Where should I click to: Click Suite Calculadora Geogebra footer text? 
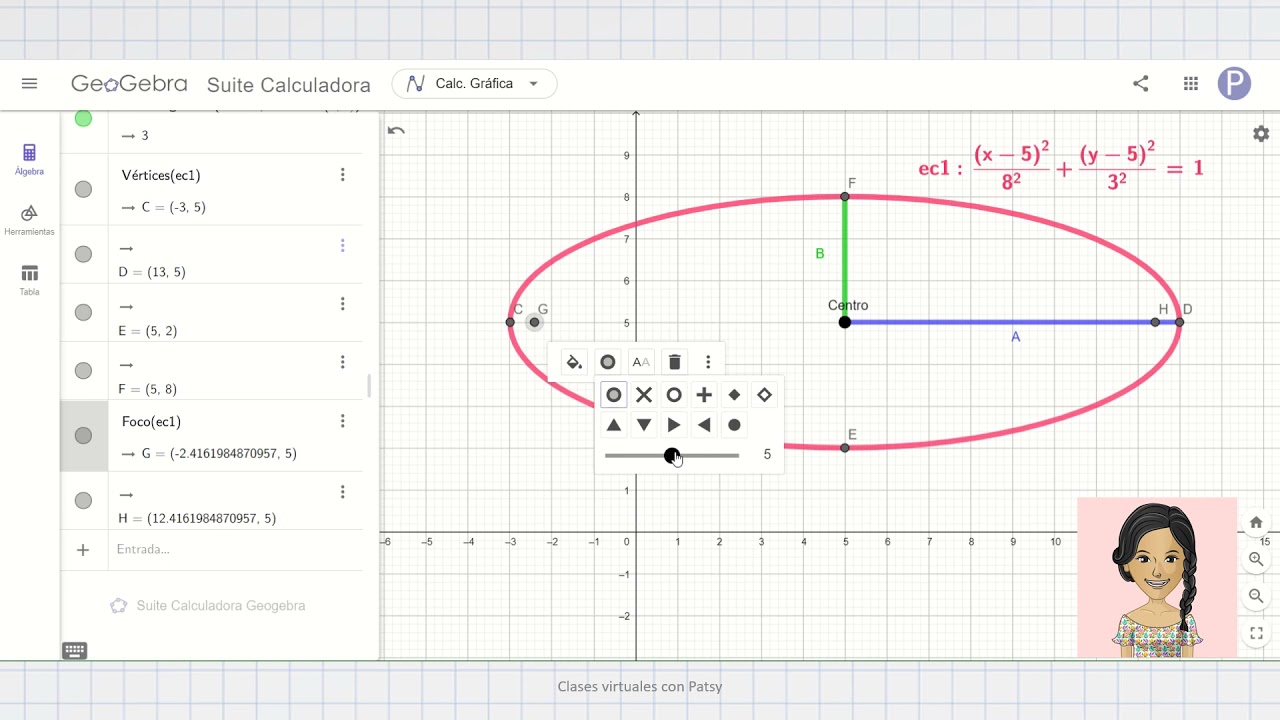click(x=221, y=605)
